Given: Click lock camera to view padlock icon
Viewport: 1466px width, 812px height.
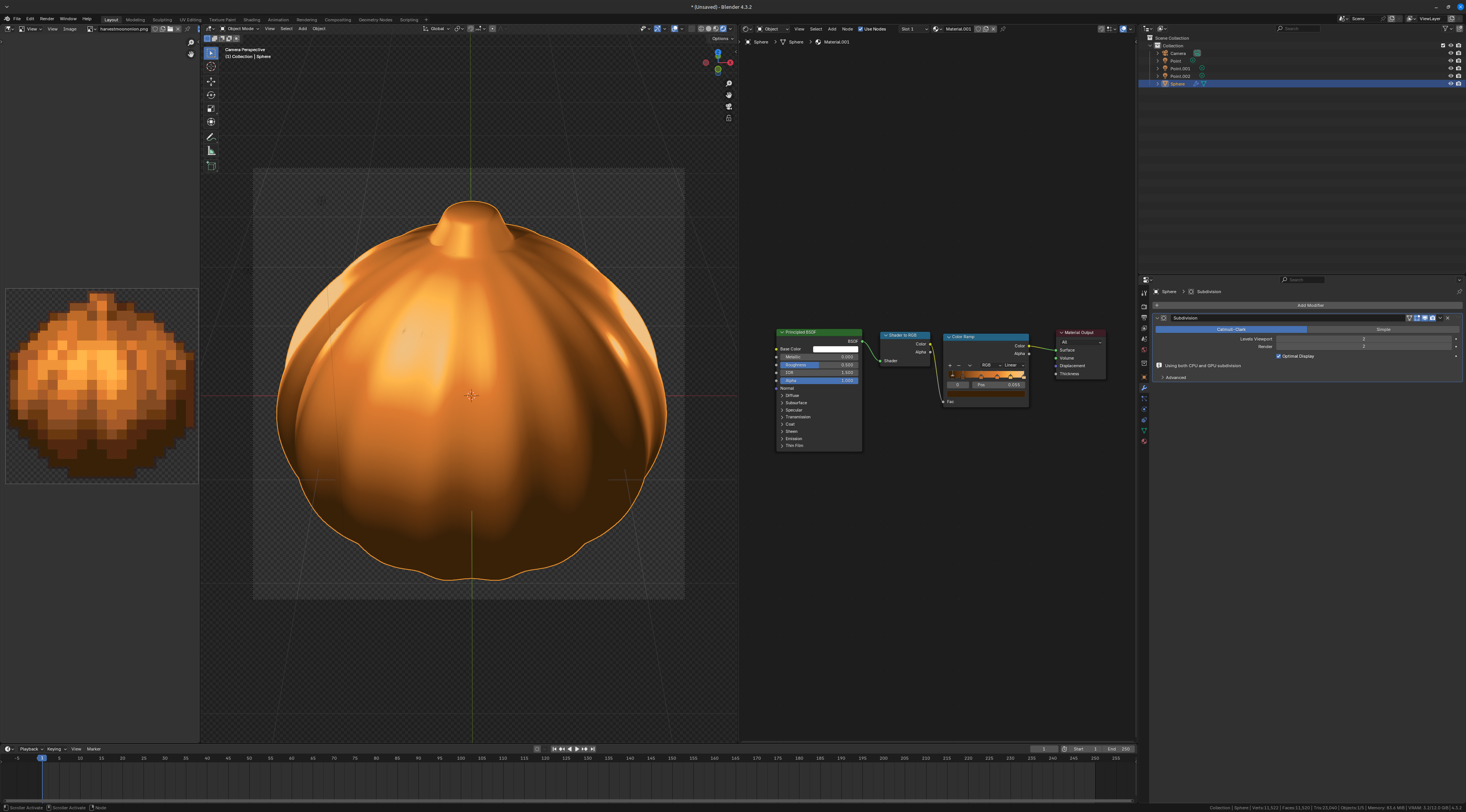Looking at the screenshot, I should click(728, 118).
